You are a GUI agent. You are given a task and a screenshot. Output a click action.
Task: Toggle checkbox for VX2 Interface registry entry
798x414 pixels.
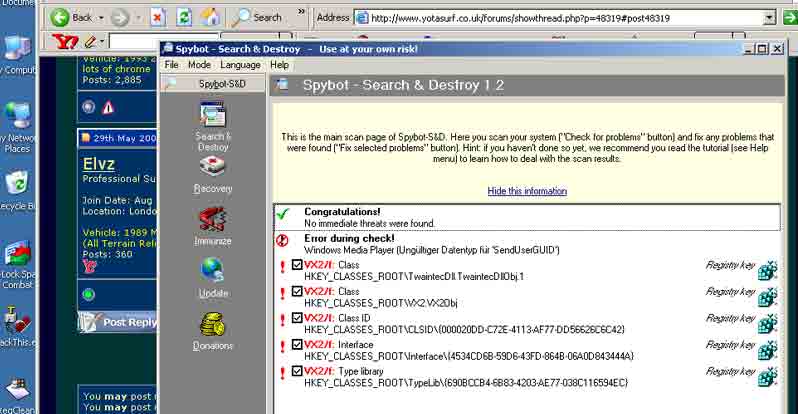click(x=296, y=345)
